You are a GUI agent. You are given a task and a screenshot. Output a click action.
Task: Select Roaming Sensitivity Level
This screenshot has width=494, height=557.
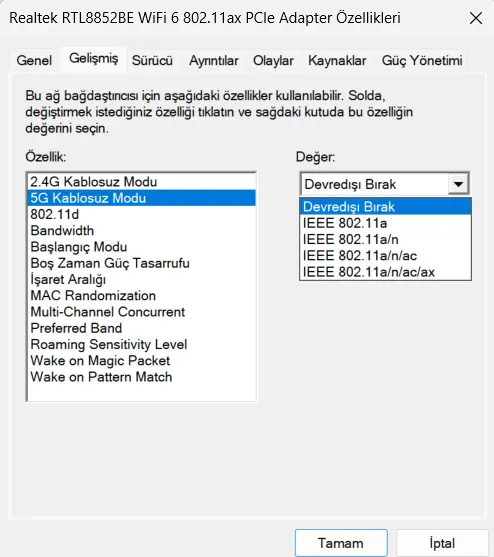tap(142, 345)
